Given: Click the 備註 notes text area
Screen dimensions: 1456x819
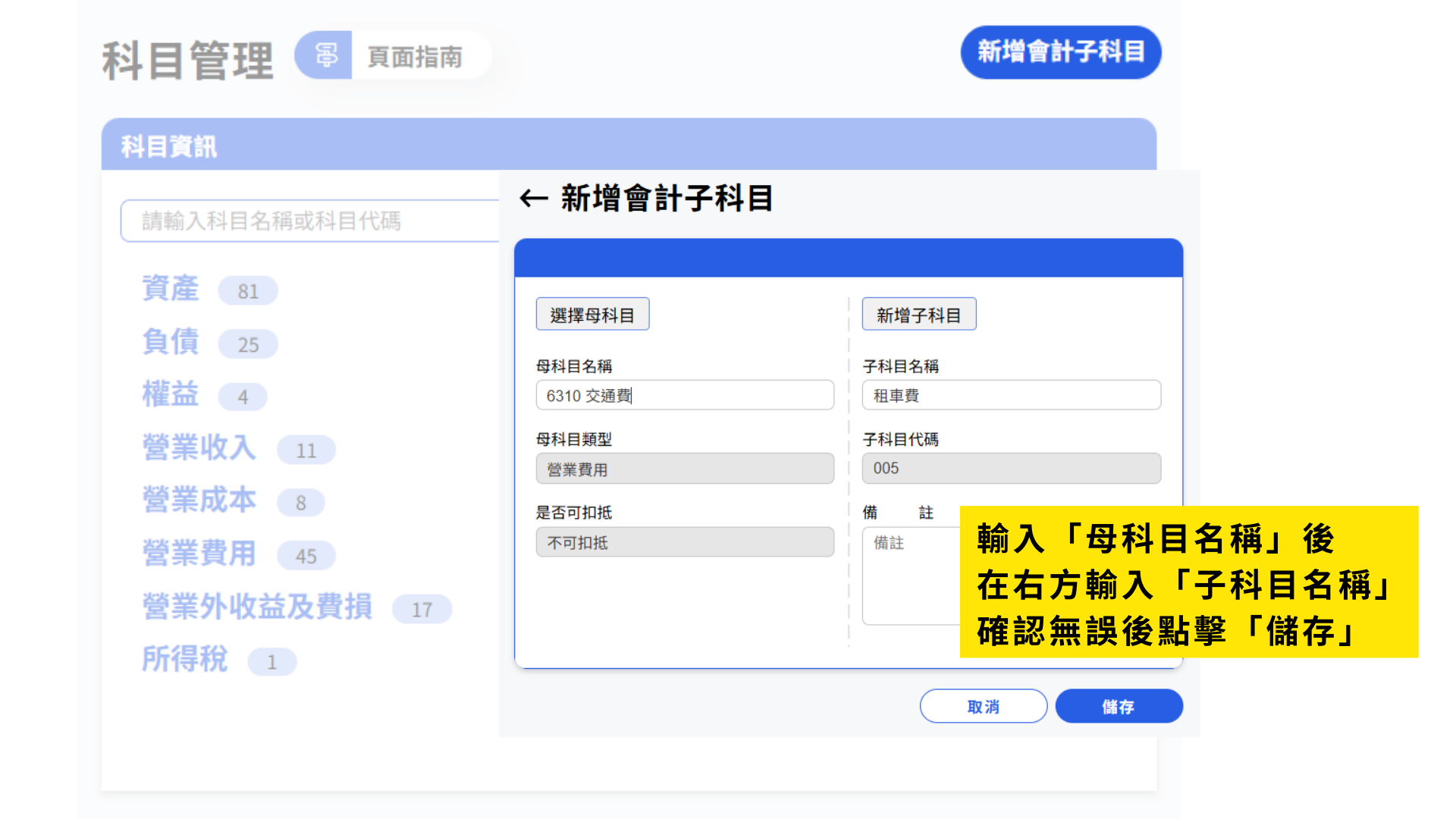Looking at the screenshot, I should [910, 576].
